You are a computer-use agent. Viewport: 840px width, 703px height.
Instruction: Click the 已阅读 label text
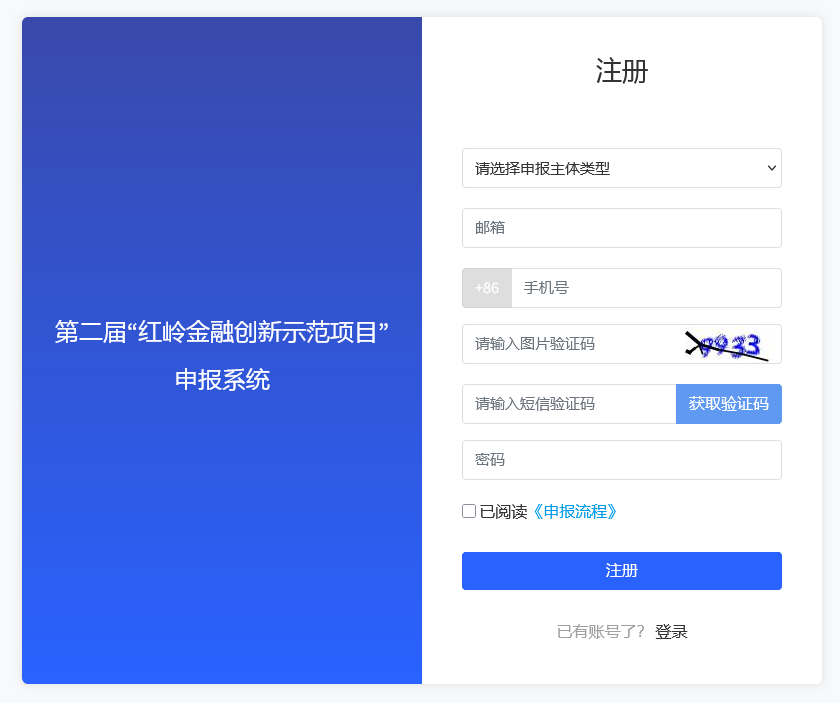(503, 512)
